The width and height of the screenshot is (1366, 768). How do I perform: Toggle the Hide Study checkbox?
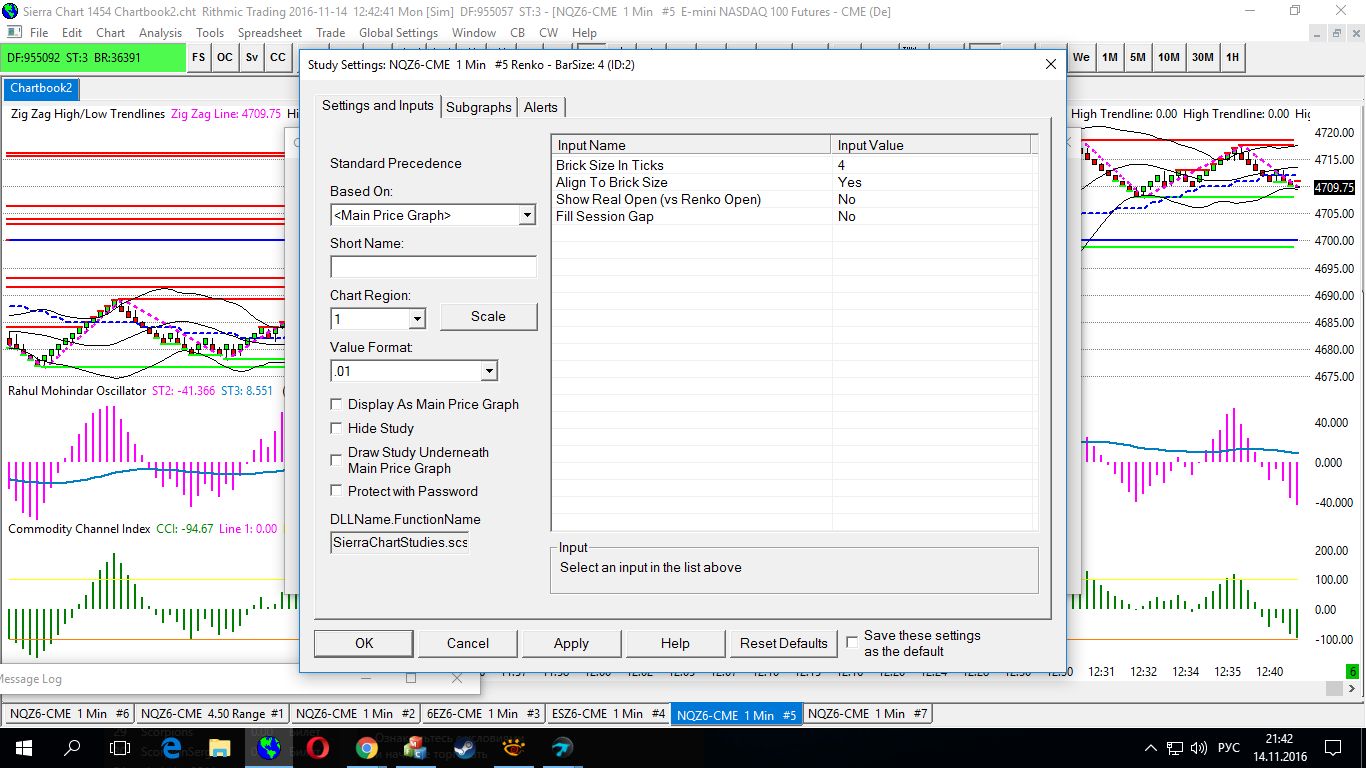(x=337, y=428)
